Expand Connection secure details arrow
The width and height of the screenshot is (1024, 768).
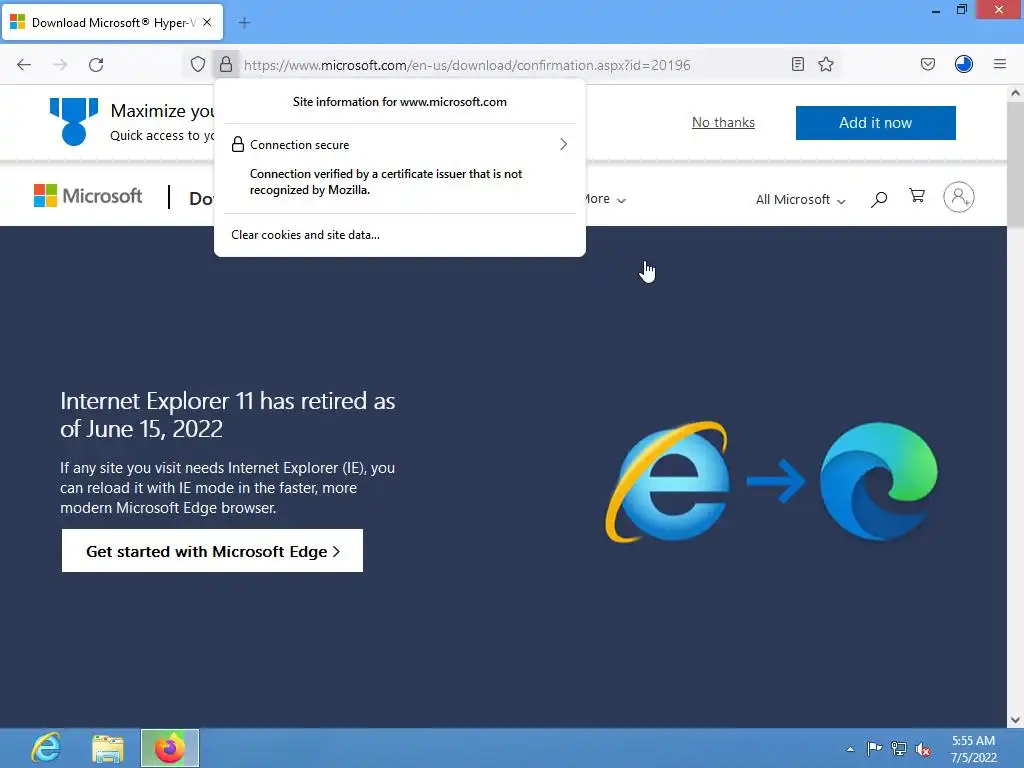tap(564, 144)
